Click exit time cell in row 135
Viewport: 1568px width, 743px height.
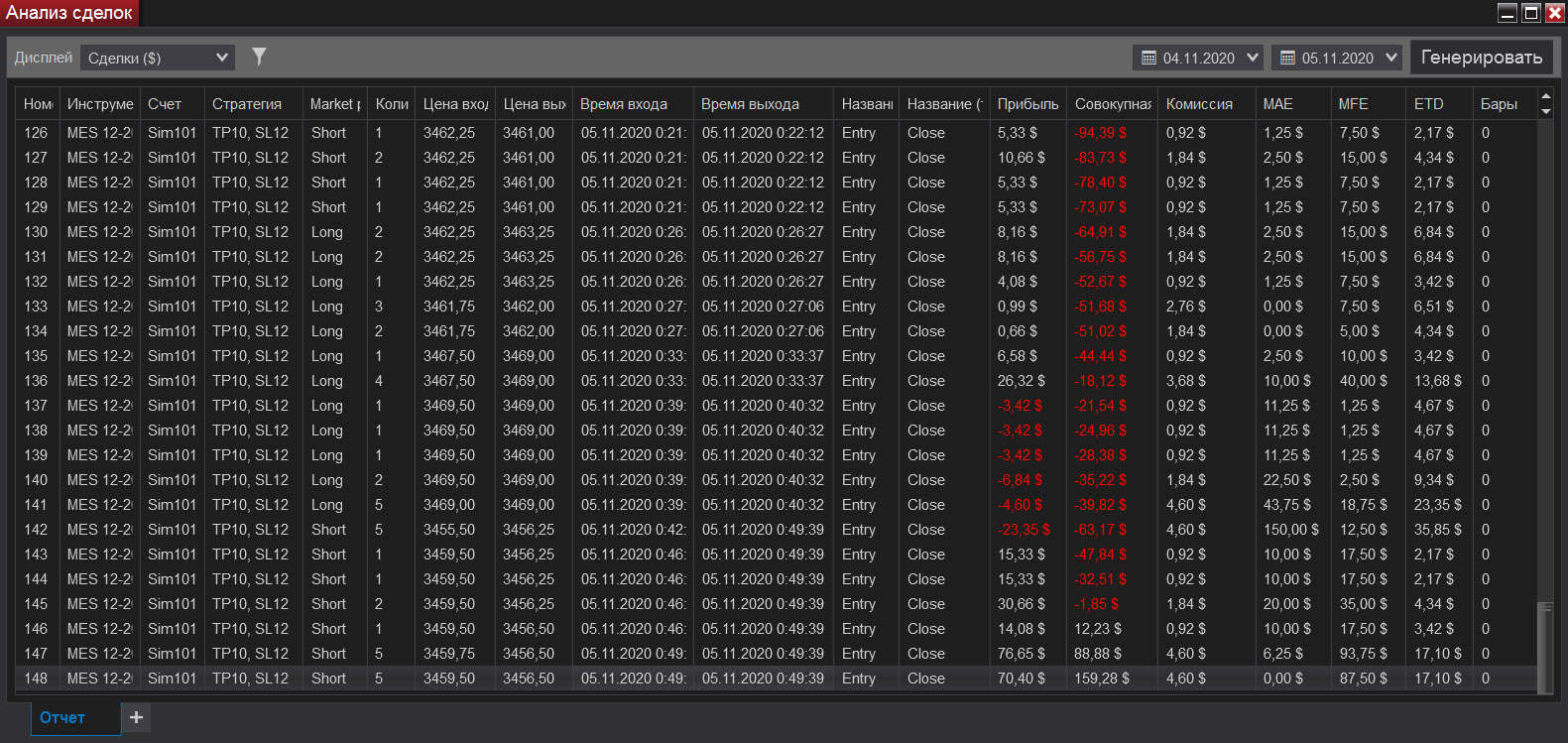coord(763,356)
